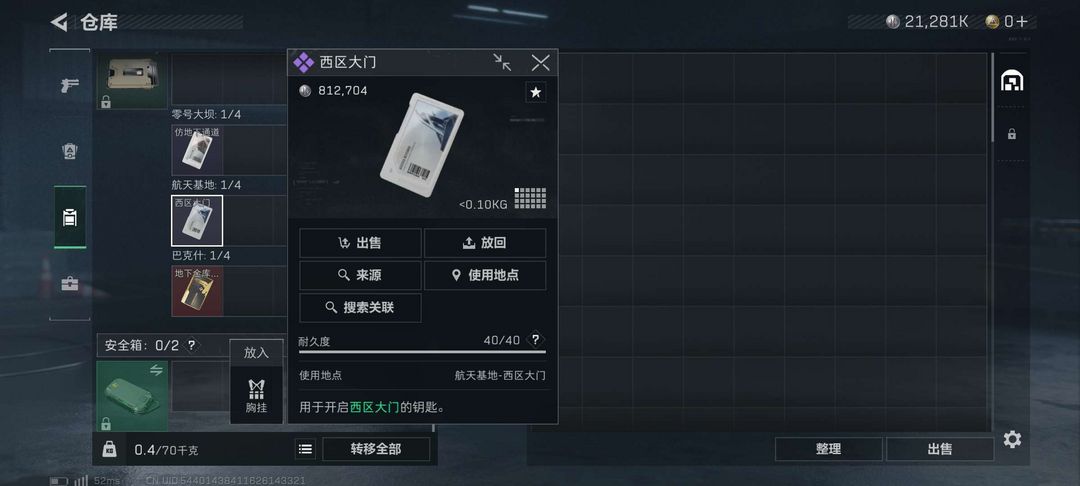Click durability question mark help icon
Screen dimensions: 1080x486
pyautogui.click(x=535, y=340)
